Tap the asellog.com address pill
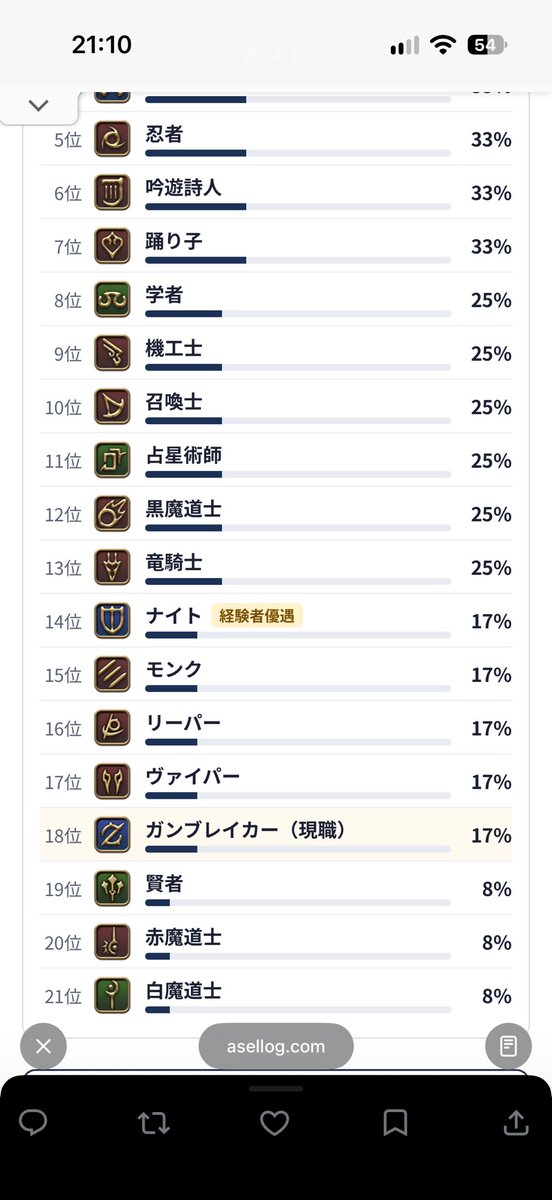 (x=276, y=1047)
